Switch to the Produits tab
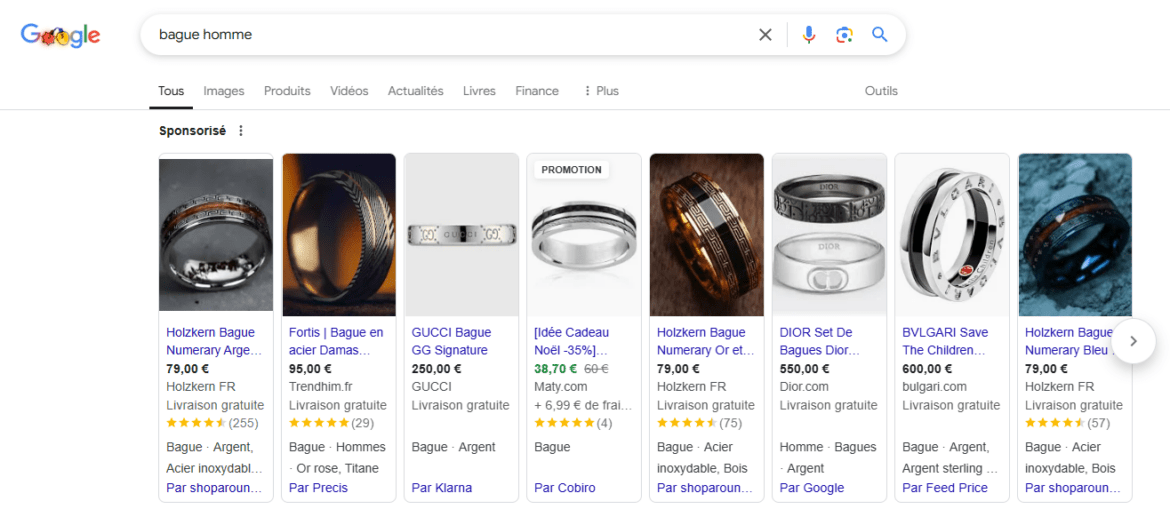The image size is (1170, 517). [287, 91]
